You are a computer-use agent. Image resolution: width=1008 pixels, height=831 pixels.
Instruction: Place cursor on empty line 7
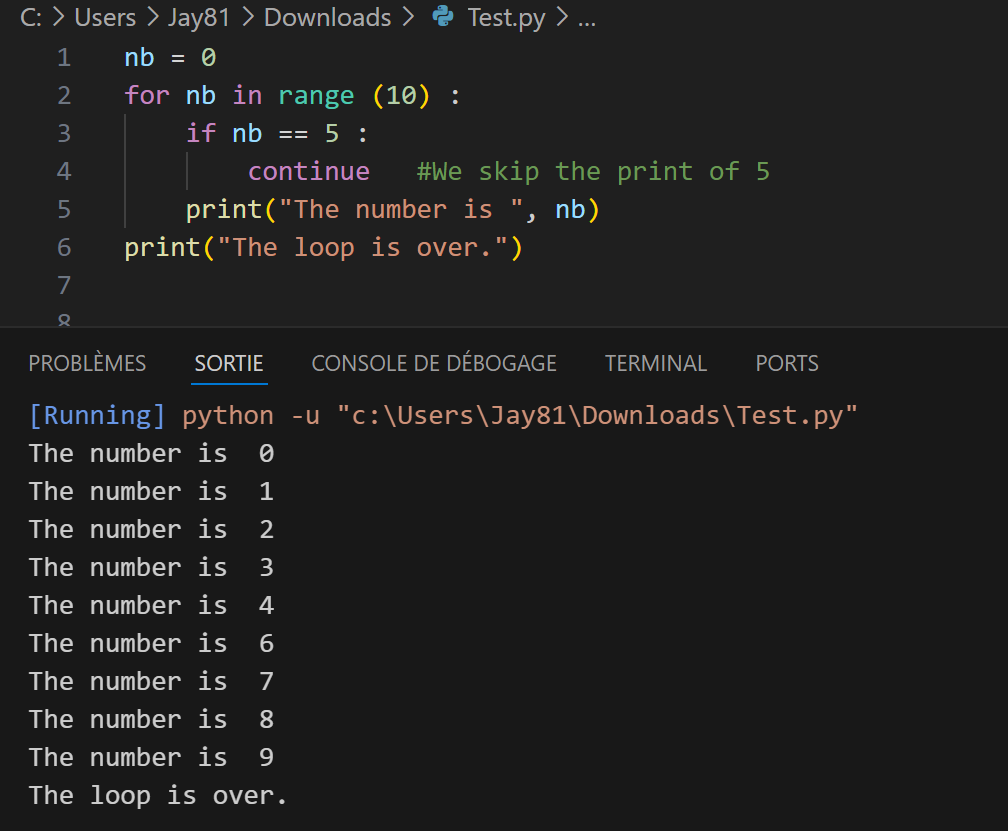(x=400, y=286)
